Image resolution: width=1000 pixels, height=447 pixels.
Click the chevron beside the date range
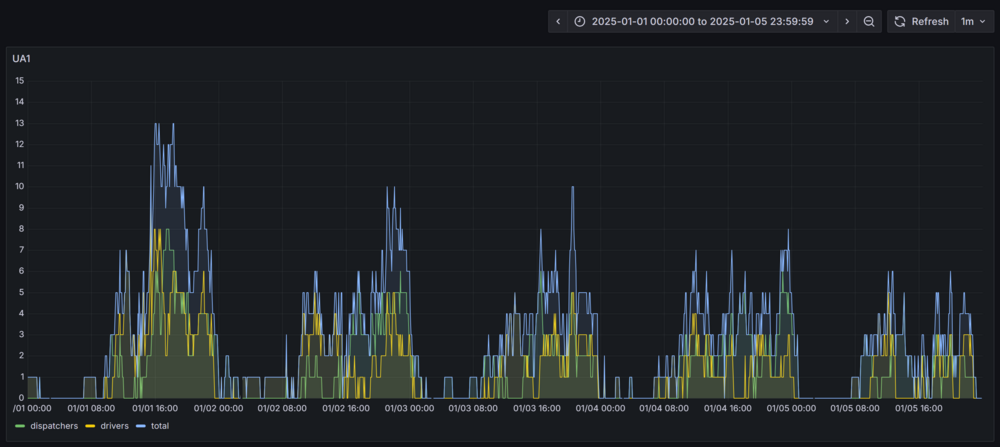[826, 21]
